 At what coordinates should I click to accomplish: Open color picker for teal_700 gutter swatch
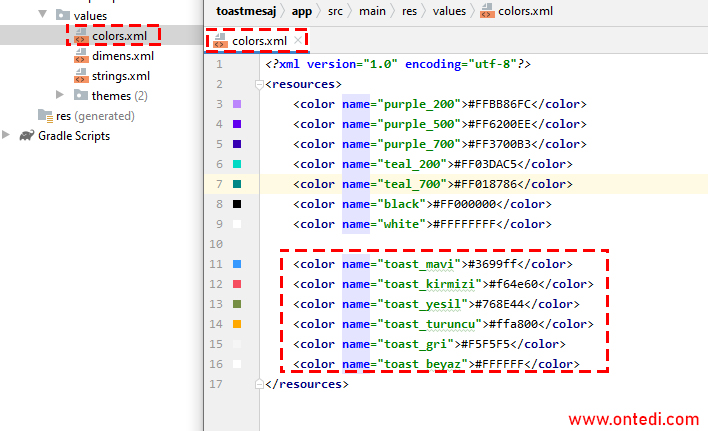click(237, 184)
